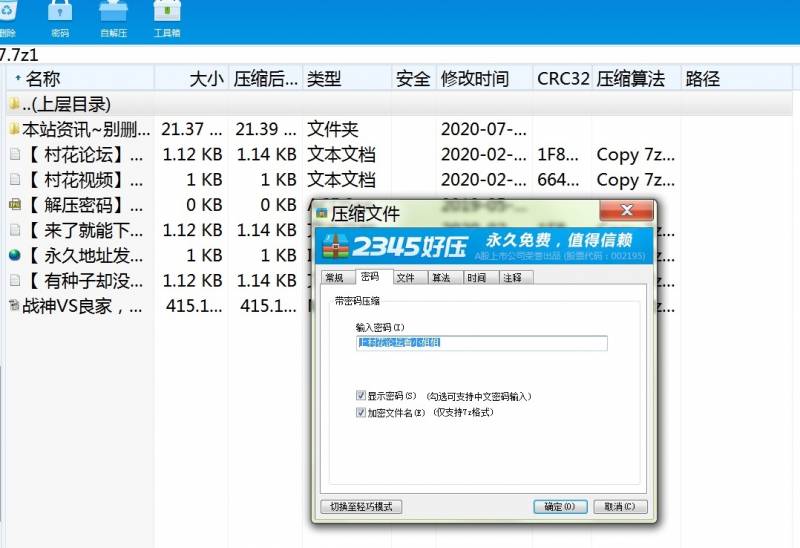Select the 【有种子却没... file name
The height and width of the screenshot is (548, 800).
point(84,281)
